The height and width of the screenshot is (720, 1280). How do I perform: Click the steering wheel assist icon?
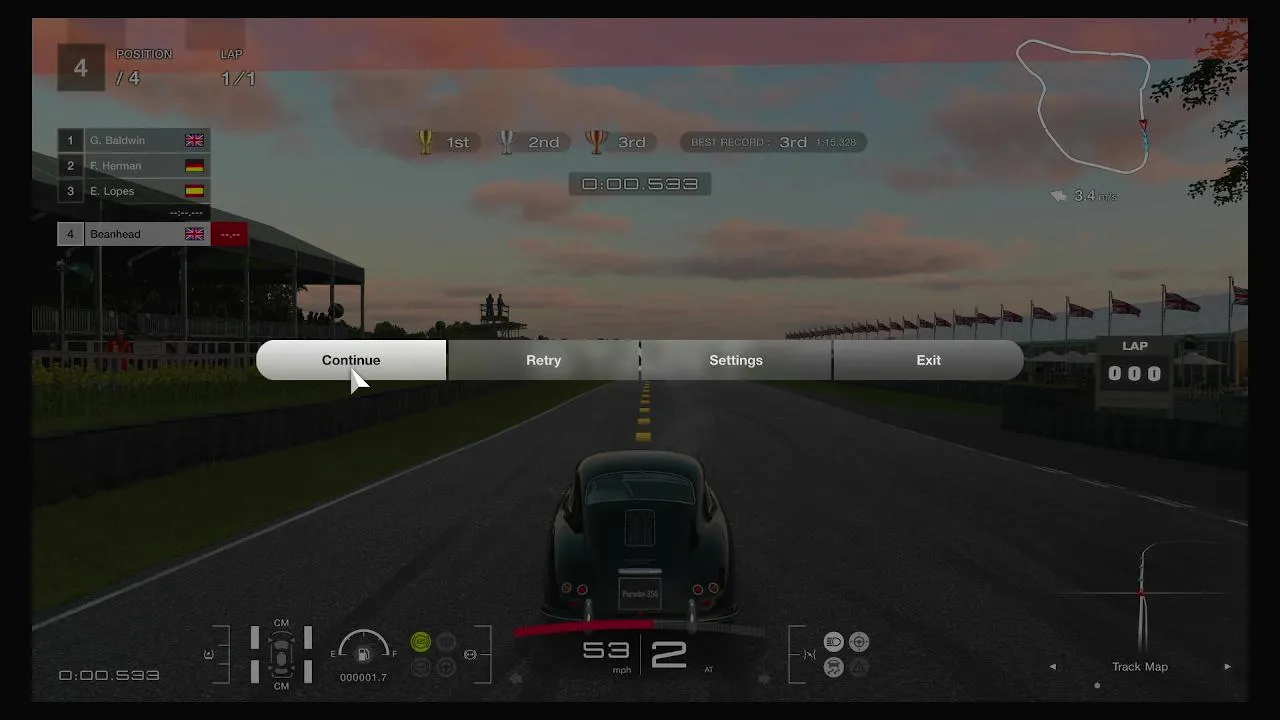point(859,642)
